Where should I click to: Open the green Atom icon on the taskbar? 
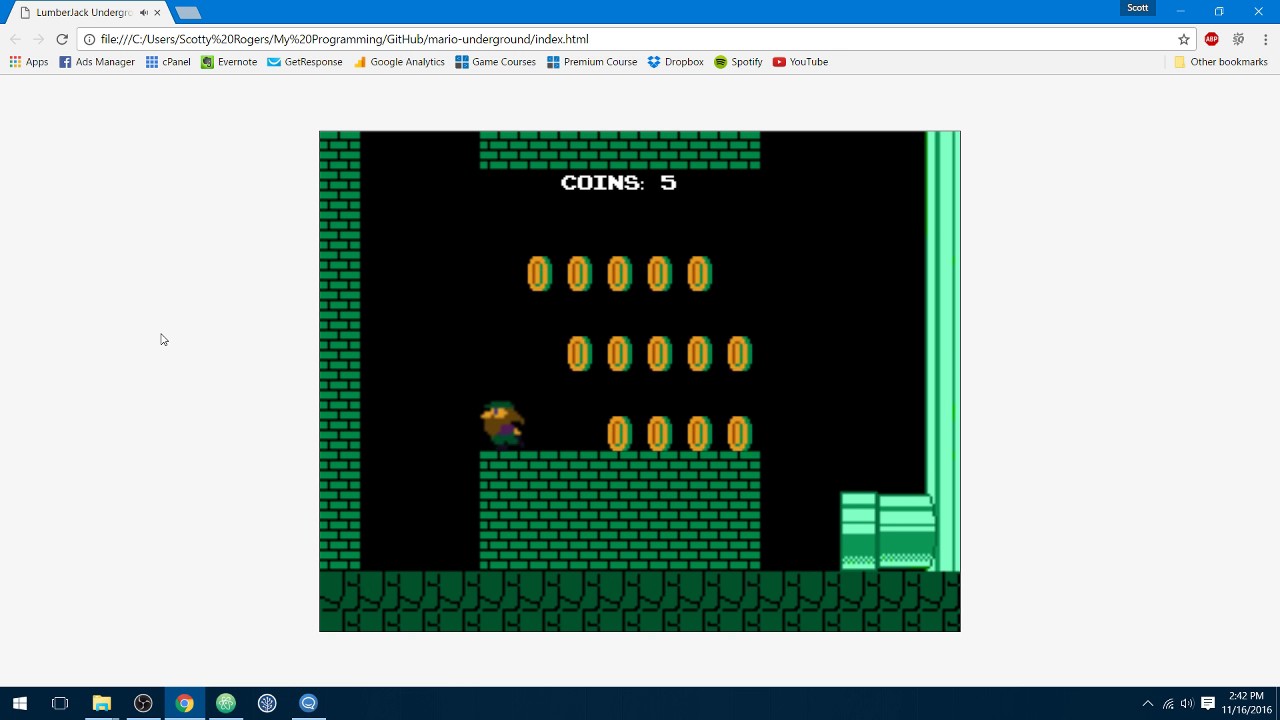point(226,703)
